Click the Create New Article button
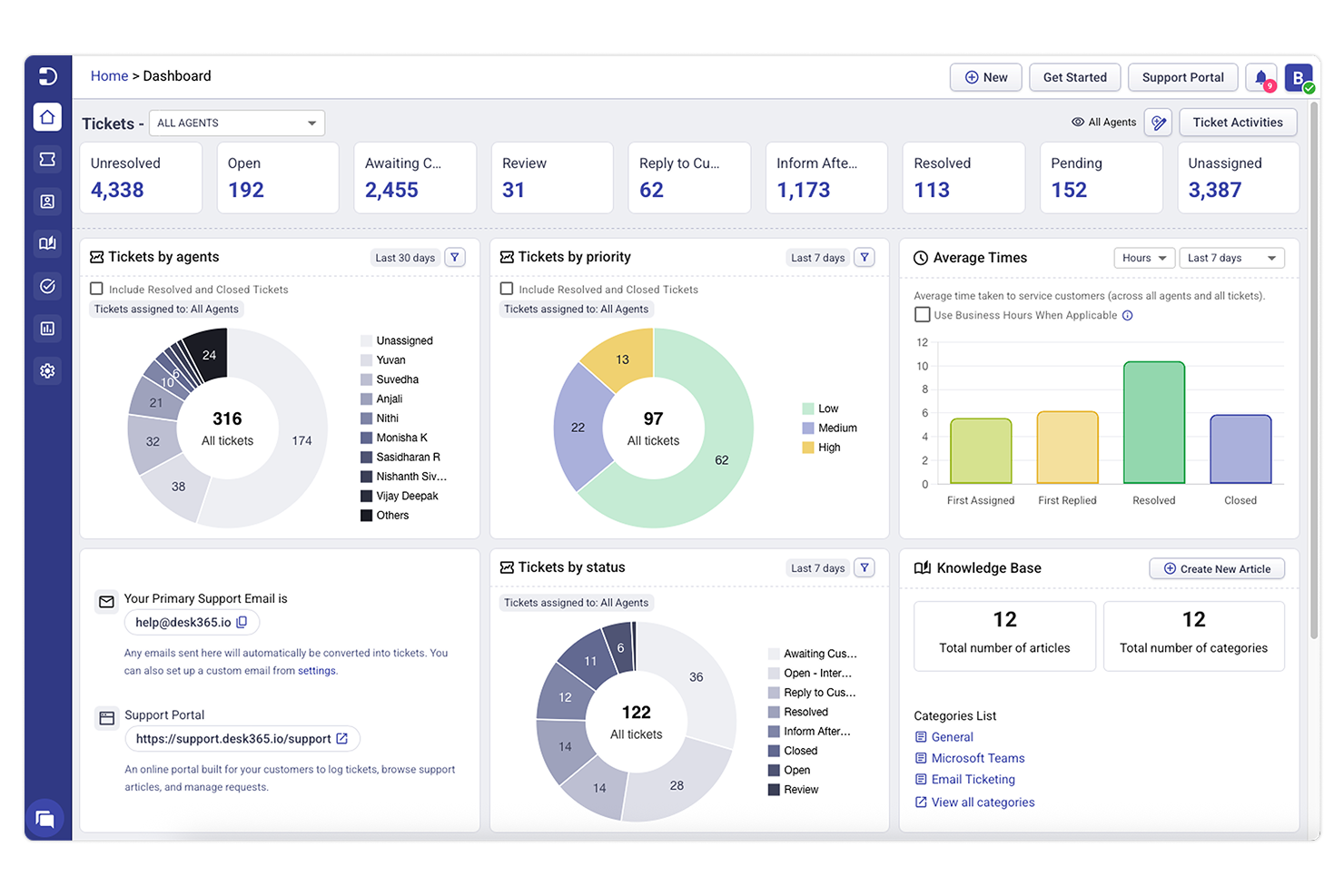 [x=1217, y=568]
